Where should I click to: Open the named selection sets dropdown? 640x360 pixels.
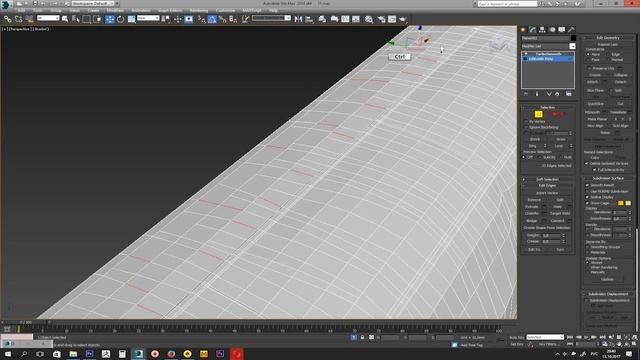click(x=271, y=18)
